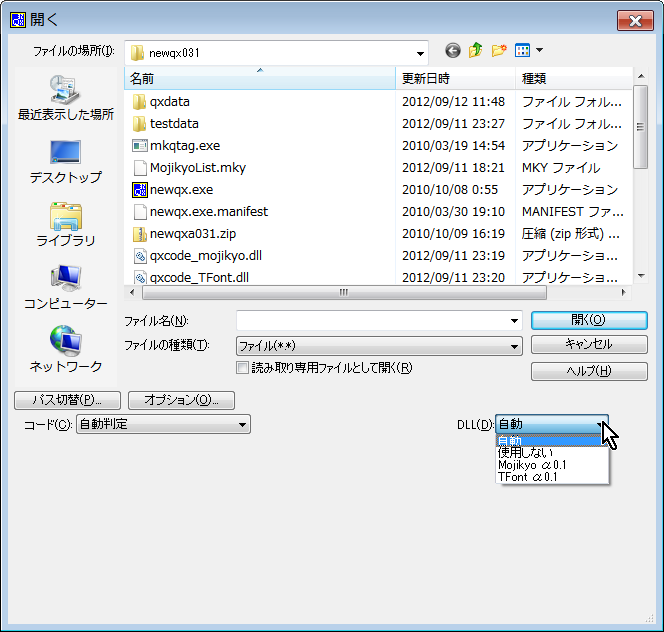
Task: Expand the ファイル名 dropdown arrow
Action: (x=514, y=321)
